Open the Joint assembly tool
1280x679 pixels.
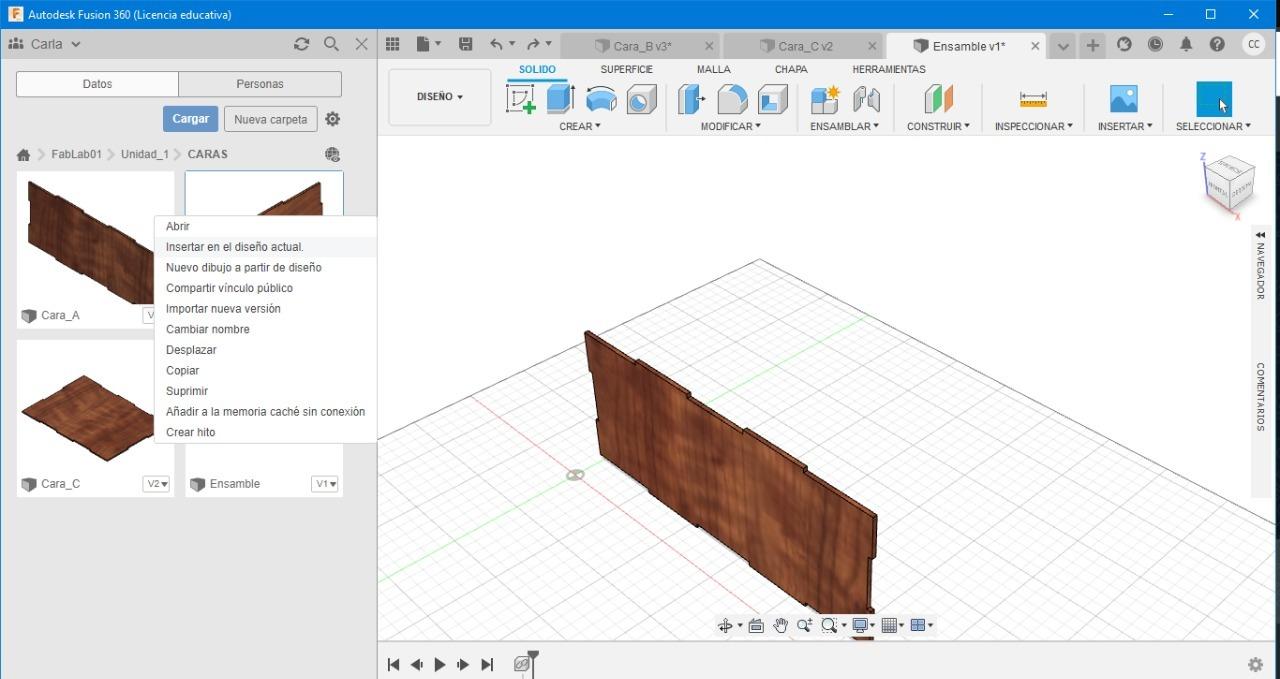(866, 99)
